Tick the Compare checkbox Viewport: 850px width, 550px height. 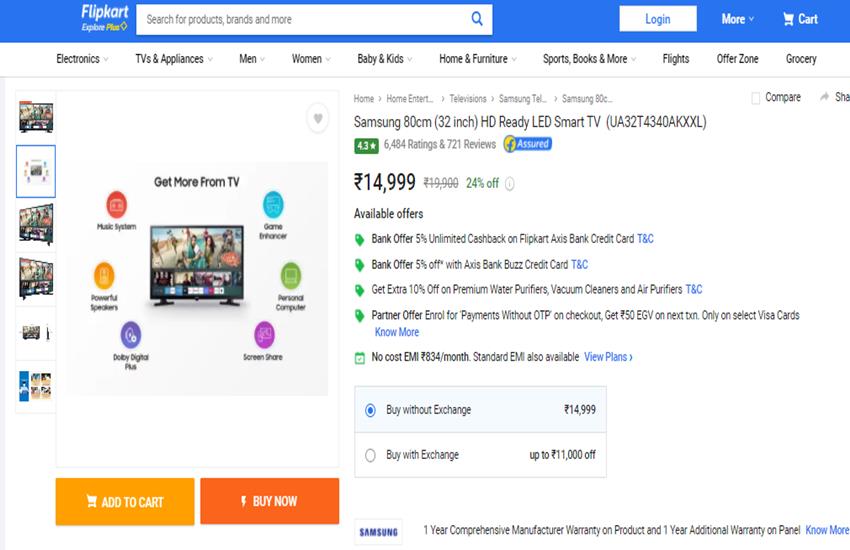click(x=756, y=98)
